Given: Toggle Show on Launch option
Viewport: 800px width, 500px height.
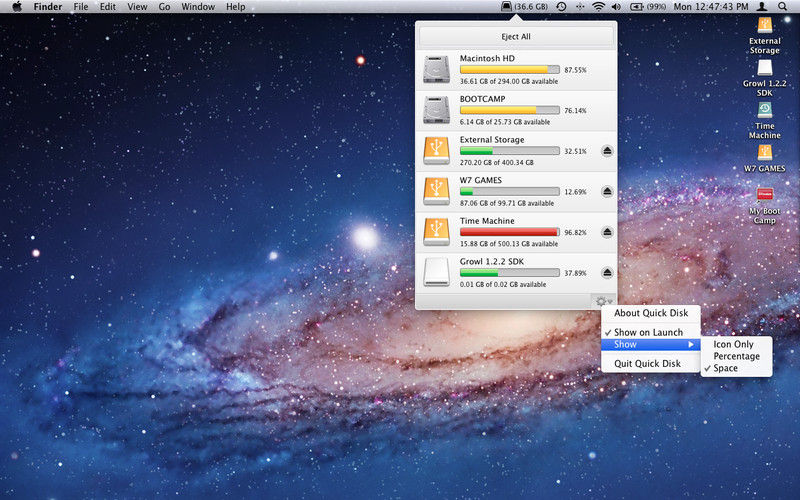Looking at the screenshot, I should pos(651,332).
